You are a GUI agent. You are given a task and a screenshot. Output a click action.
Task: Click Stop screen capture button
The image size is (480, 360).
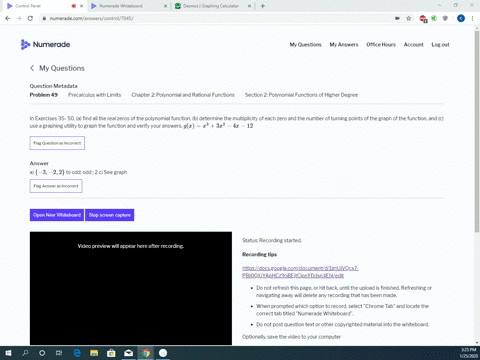pos(110,215)
